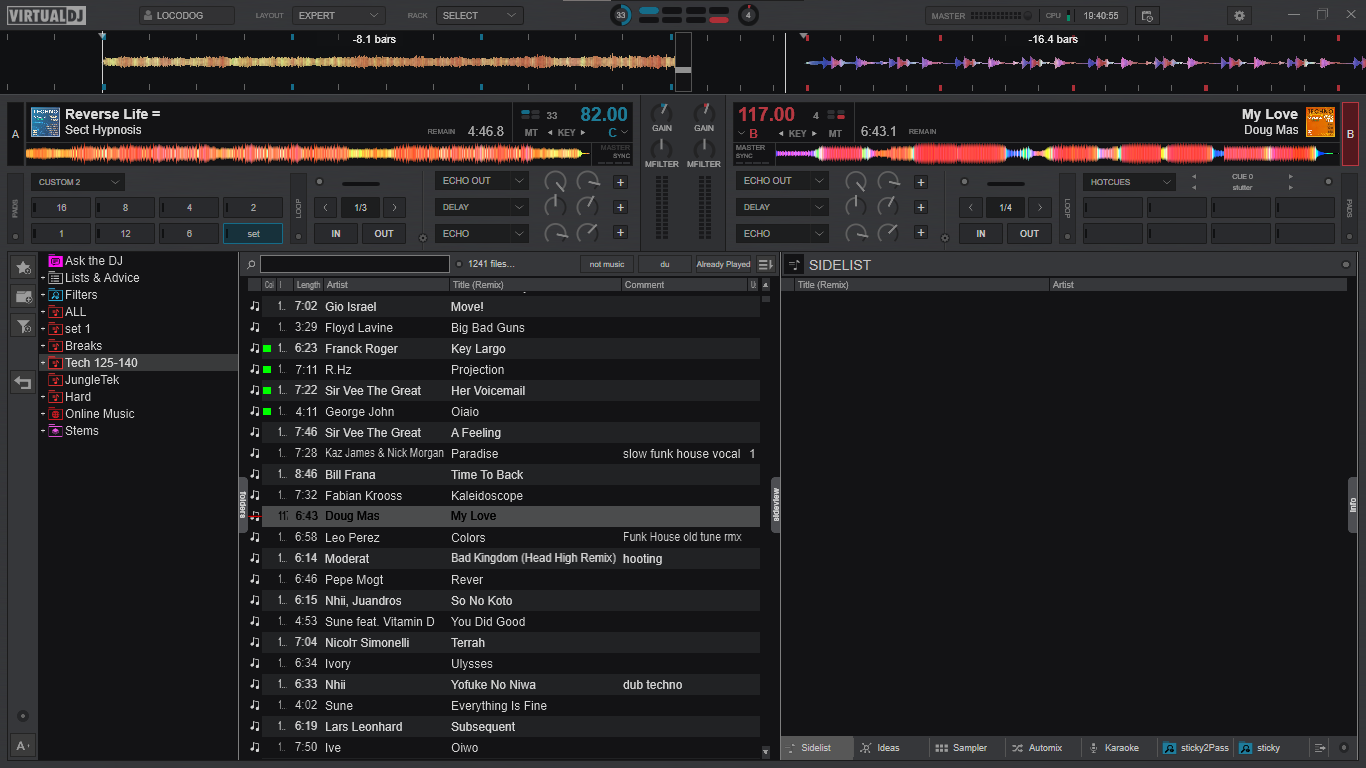The height and width of the screenshot is (768, 1366).
Task: Click the half loop left arrow on deck A
Action: click(x=325, y=207)
